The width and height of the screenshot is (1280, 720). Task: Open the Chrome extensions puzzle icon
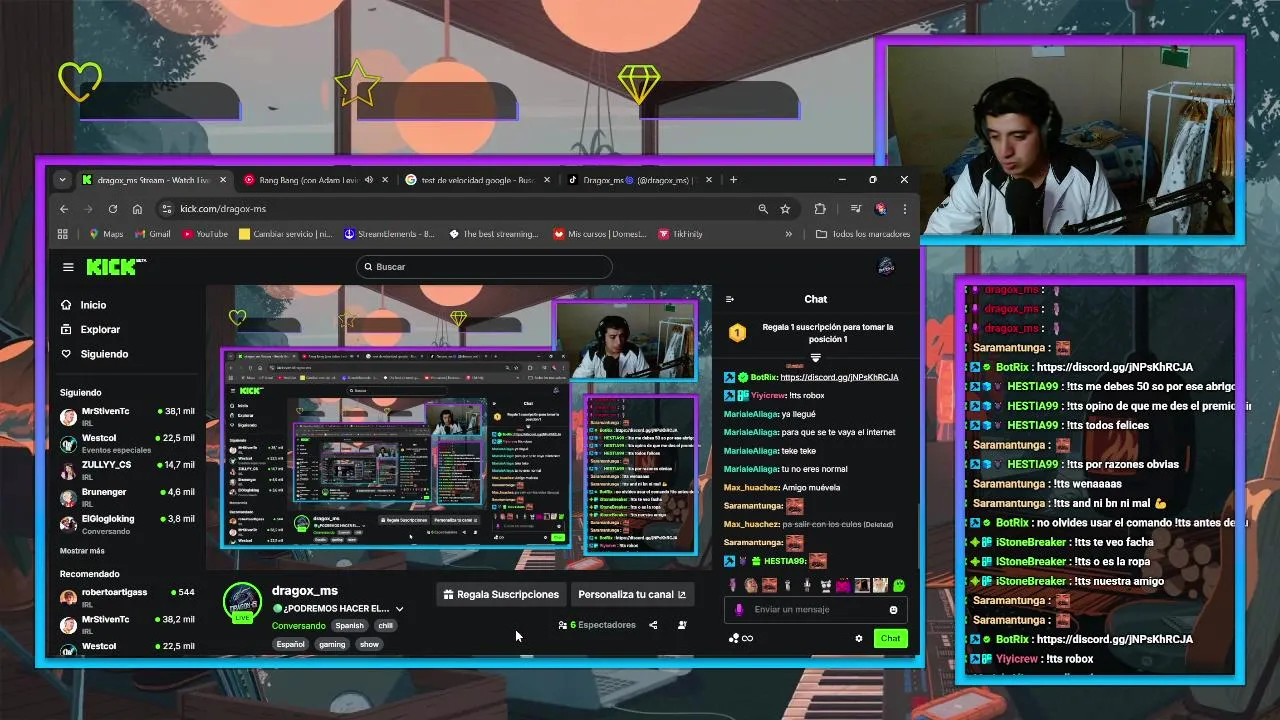pyautogui.click(x=820, y=209)
